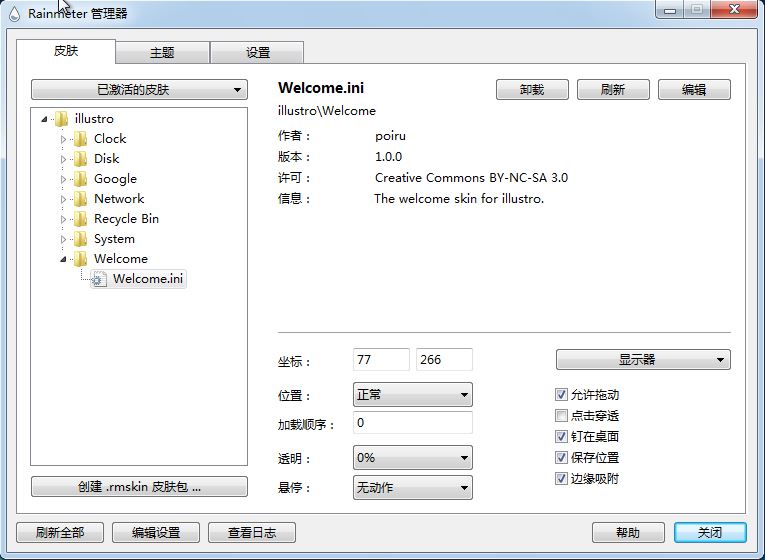The image size is (765, 560).
Task: Collapse the illustro tree node arrow
Action: coord(44,119)
